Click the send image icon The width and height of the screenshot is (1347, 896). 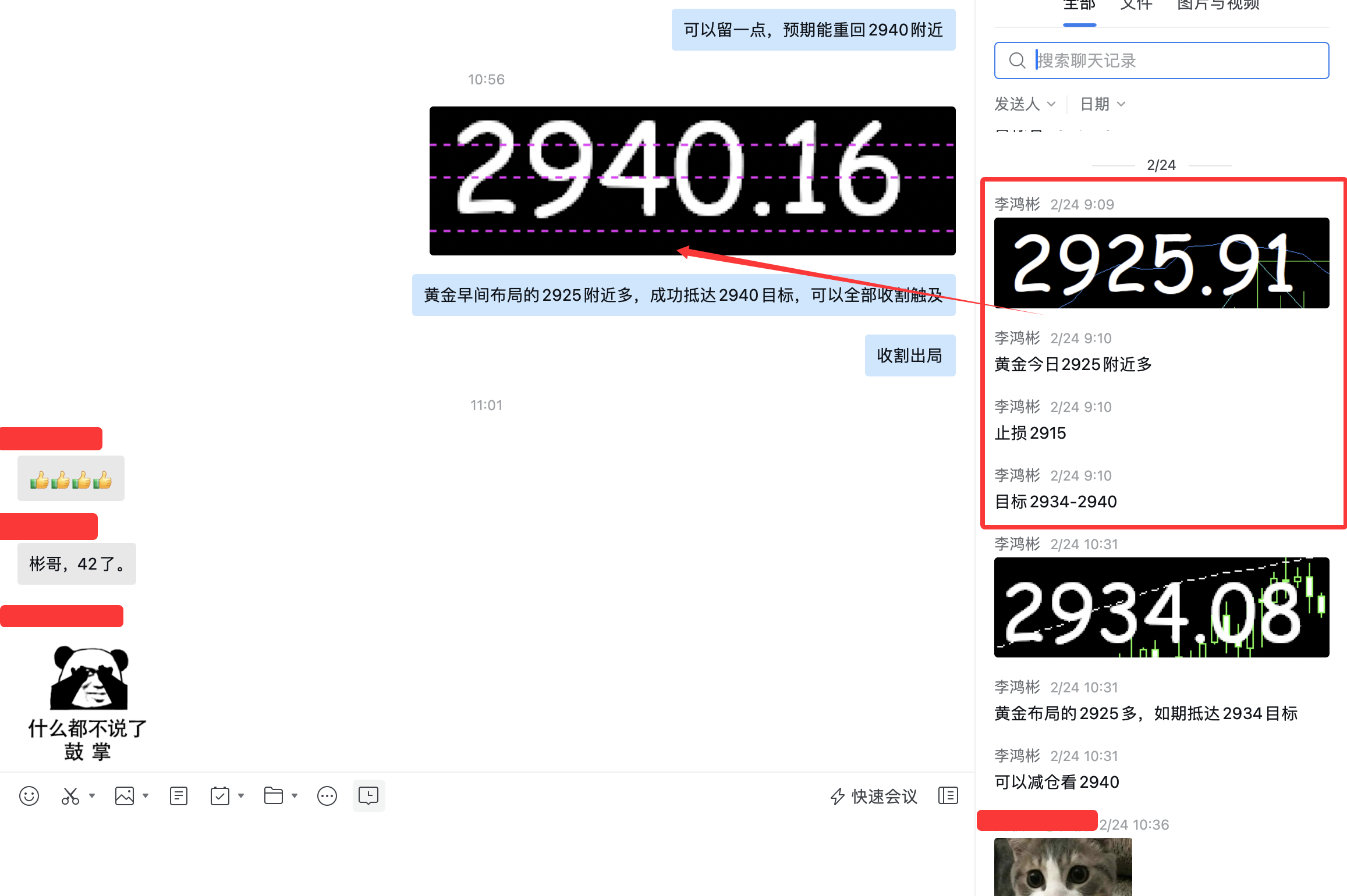(125, 796)
